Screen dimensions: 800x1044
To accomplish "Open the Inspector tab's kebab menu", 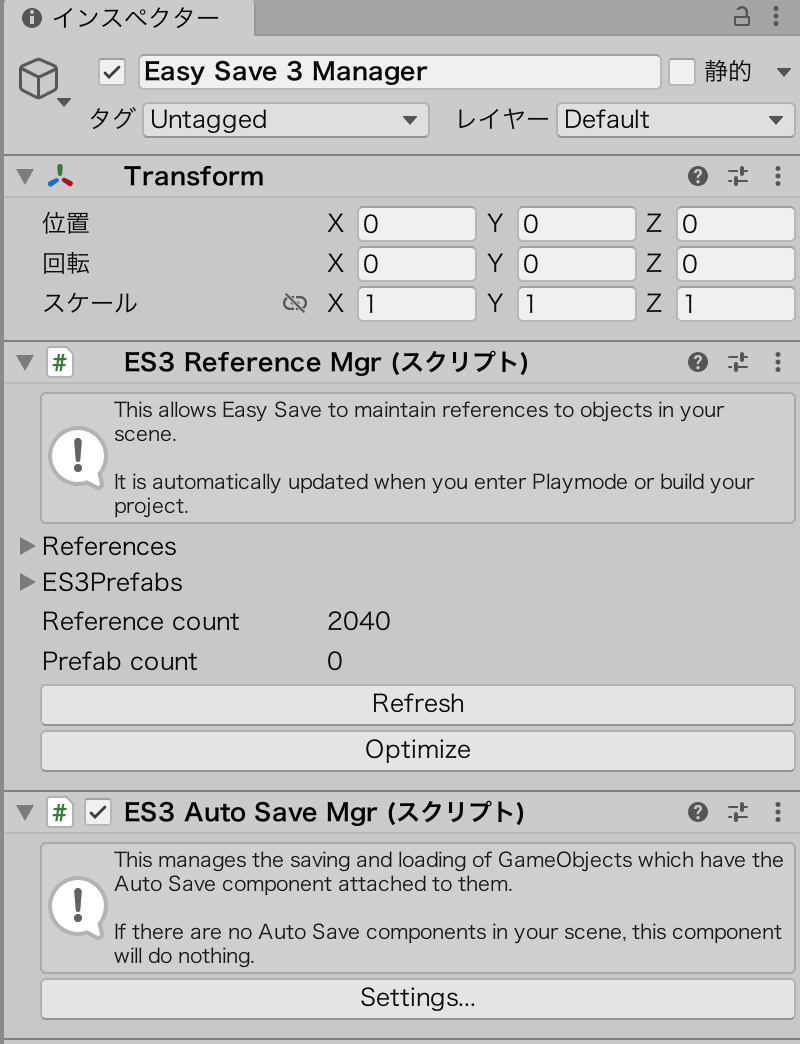I will pyautogui.click(x=778, y=16).
